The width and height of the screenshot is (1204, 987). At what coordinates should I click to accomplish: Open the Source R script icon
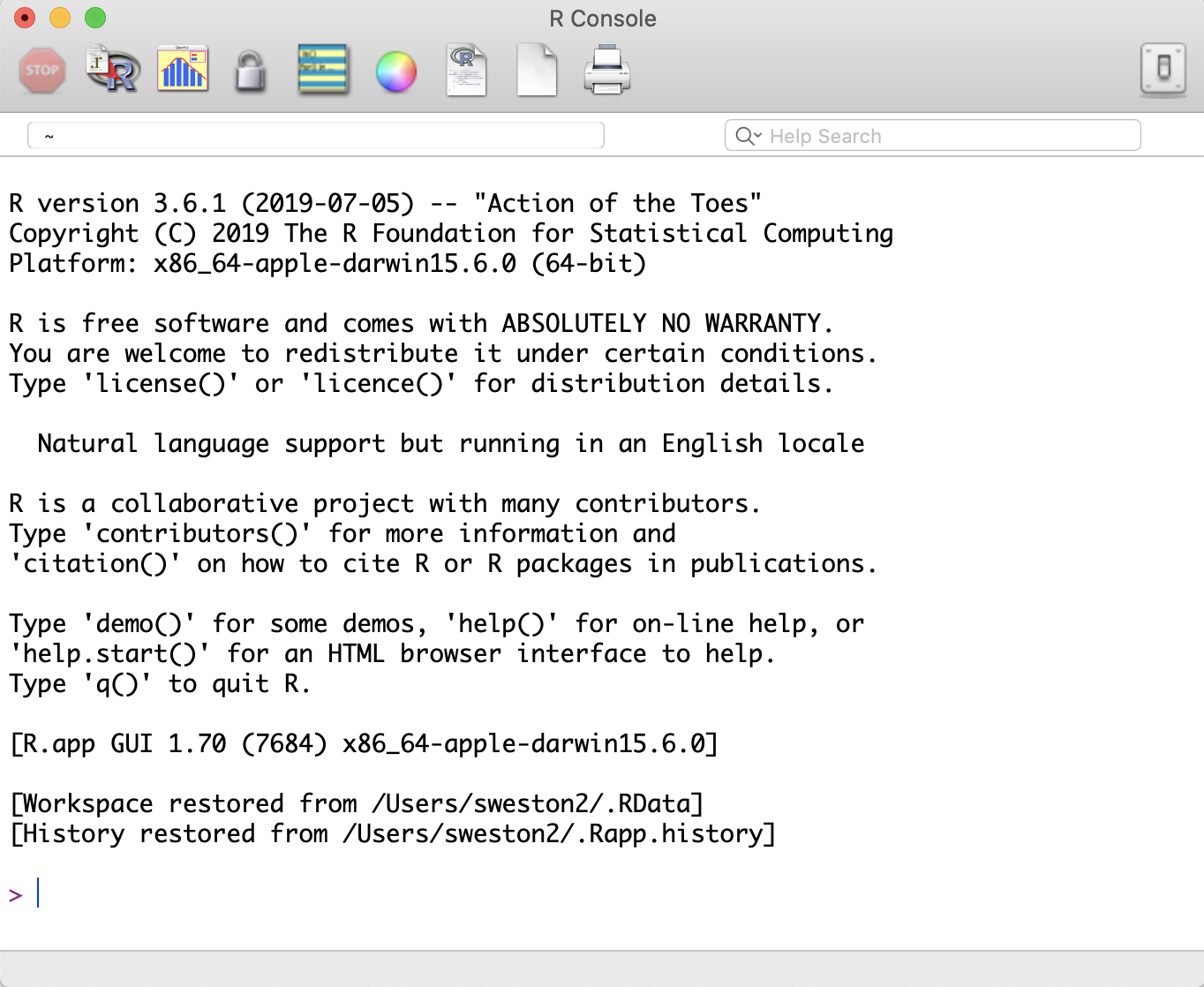point(112,70)
